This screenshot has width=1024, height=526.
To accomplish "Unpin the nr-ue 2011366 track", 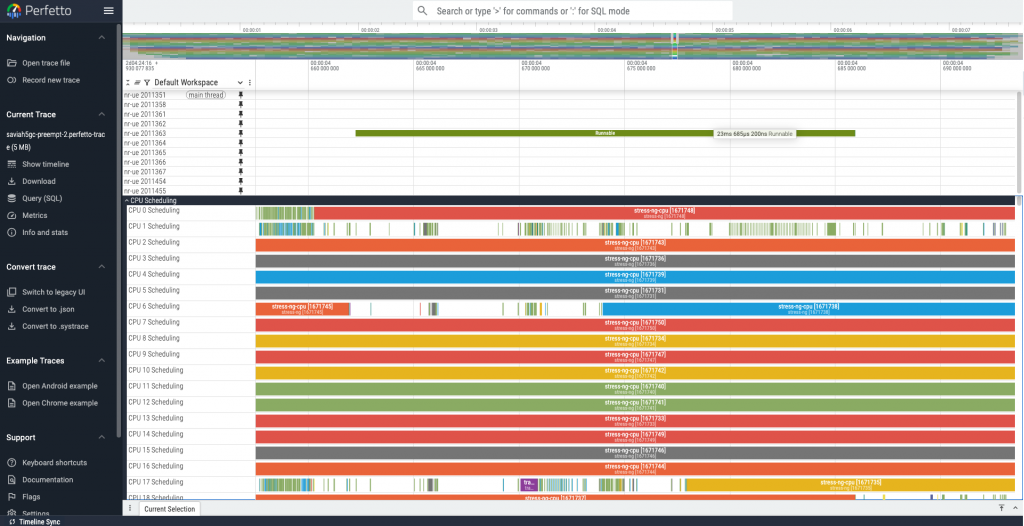I will [240, 162].
